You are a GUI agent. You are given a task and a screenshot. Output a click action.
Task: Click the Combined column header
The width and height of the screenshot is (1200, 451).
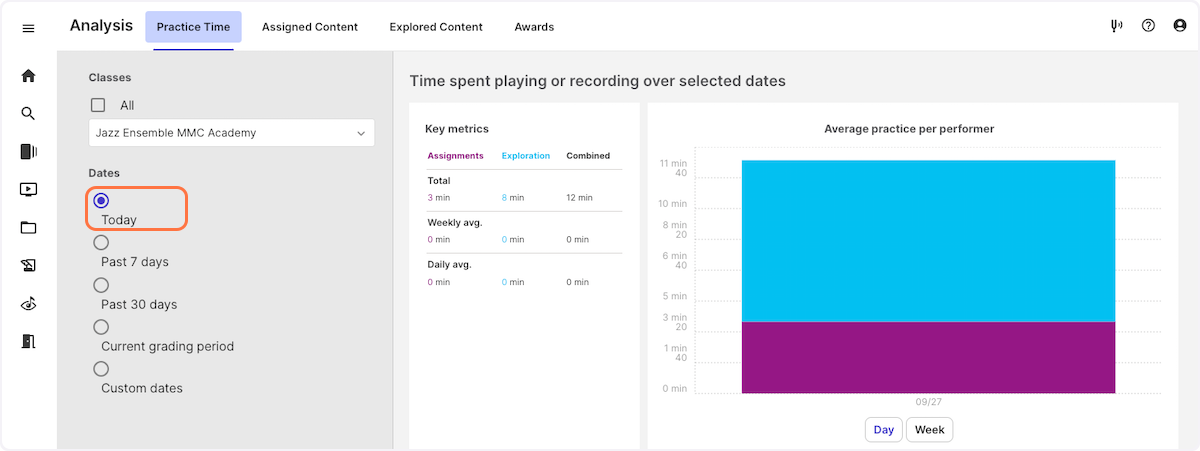pos(588,156)
